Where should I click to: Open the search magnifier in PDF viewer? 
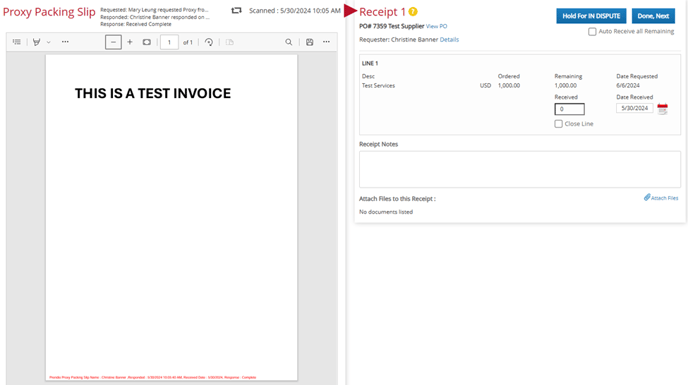pos(288,42)
